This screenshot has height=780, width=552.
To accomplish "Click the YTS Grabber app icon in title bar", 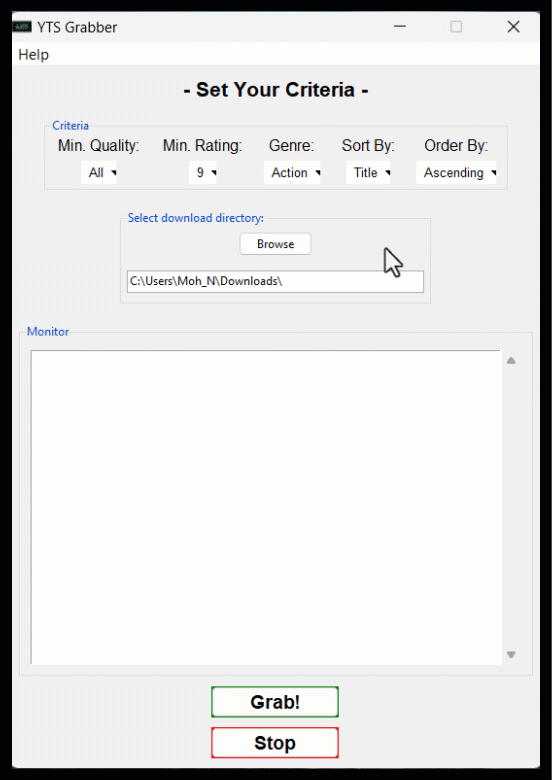I will pos(22,26).
